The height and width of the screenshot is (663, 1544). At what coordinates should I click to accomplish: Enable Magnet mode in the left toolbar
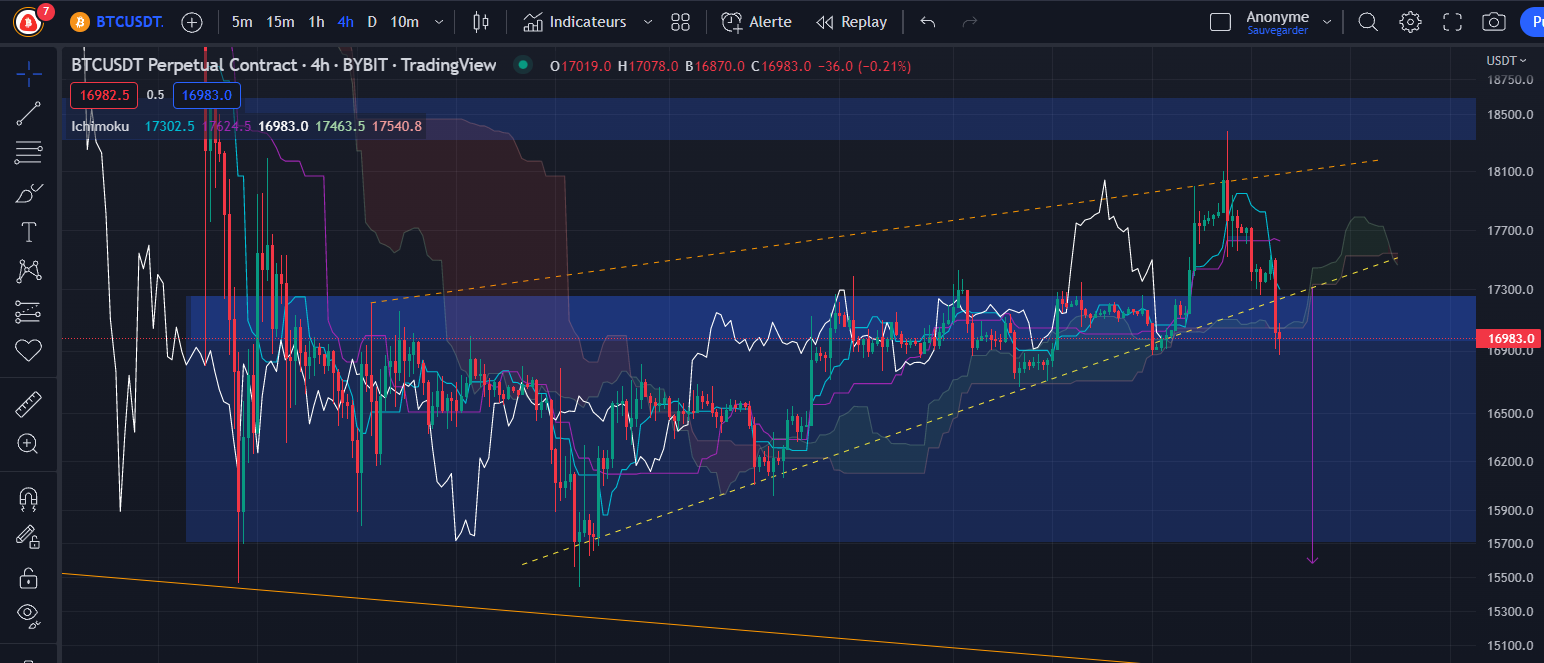tap(28, 497)
